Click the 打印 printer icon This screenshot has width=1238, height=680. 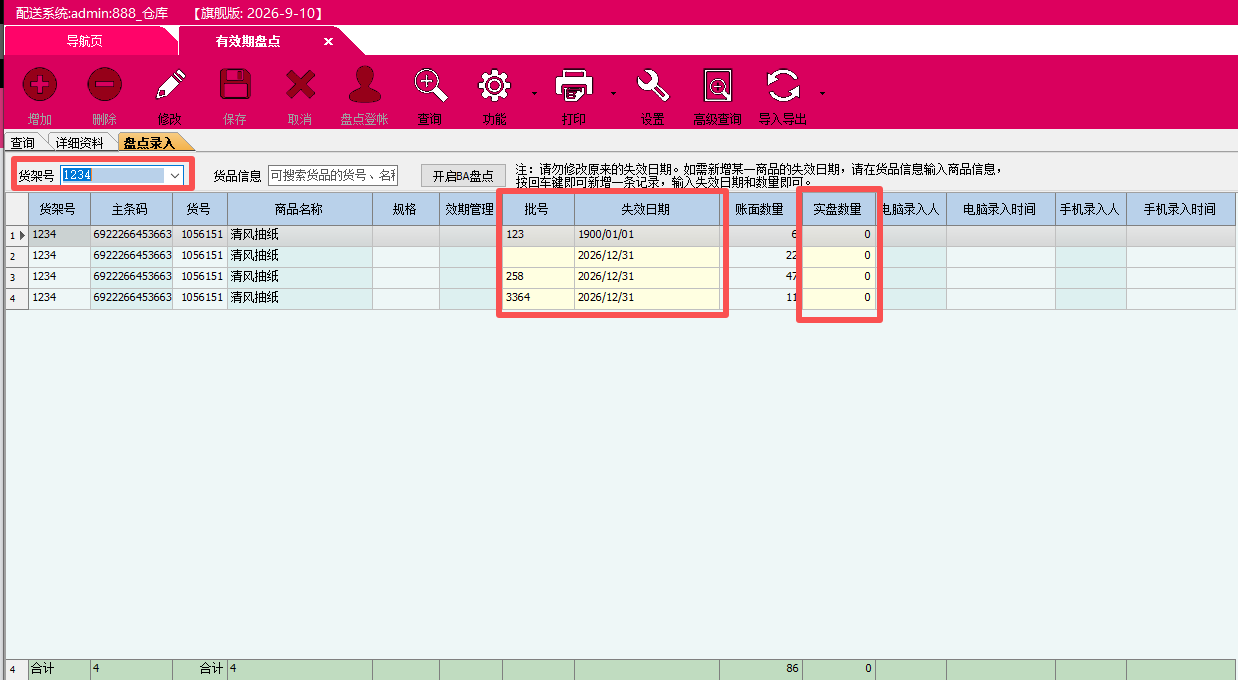(574, 85)
